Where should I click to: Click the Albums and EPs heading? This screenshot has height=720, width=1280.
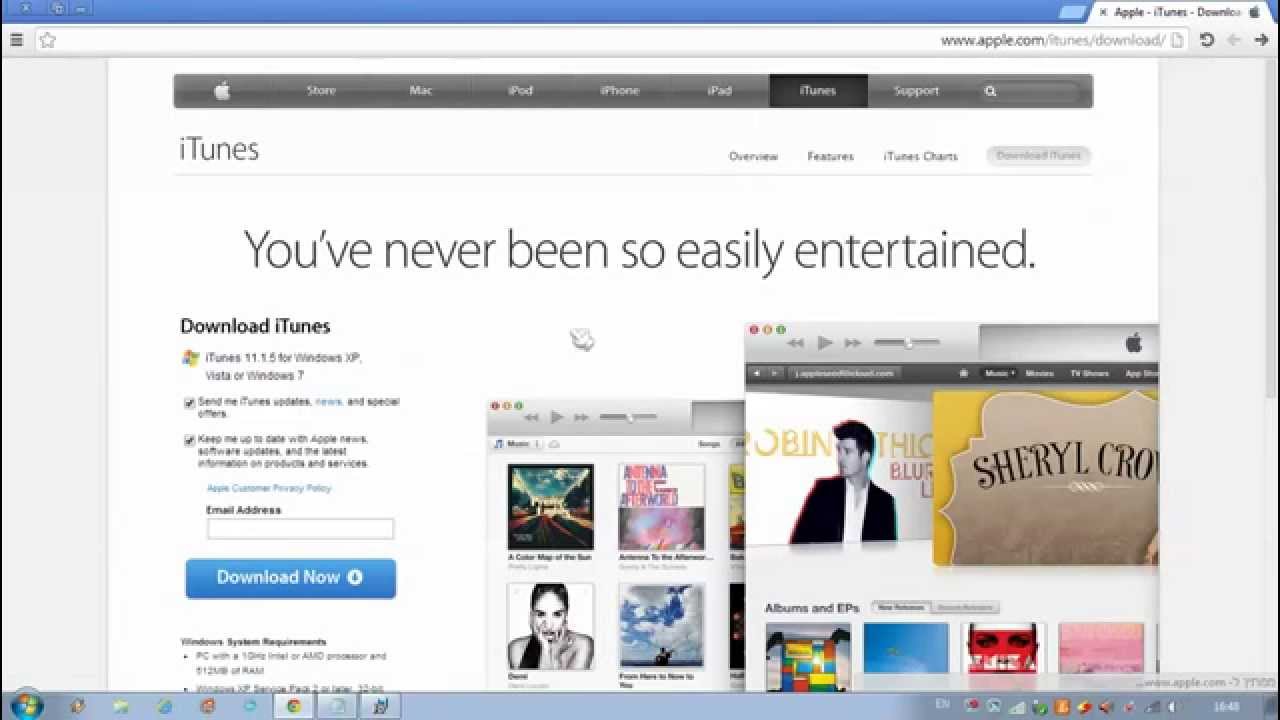pos(812,607)
